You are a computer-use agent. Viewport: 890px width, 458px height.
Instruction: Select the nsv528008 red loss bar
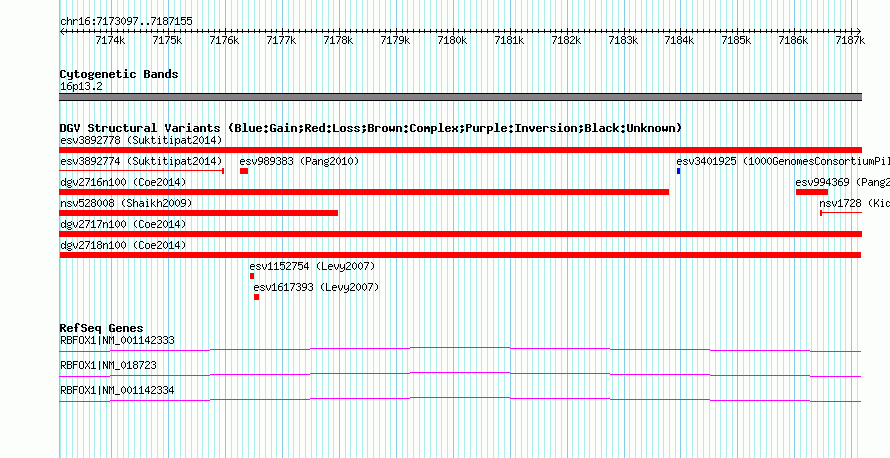[x=199, y=213]
